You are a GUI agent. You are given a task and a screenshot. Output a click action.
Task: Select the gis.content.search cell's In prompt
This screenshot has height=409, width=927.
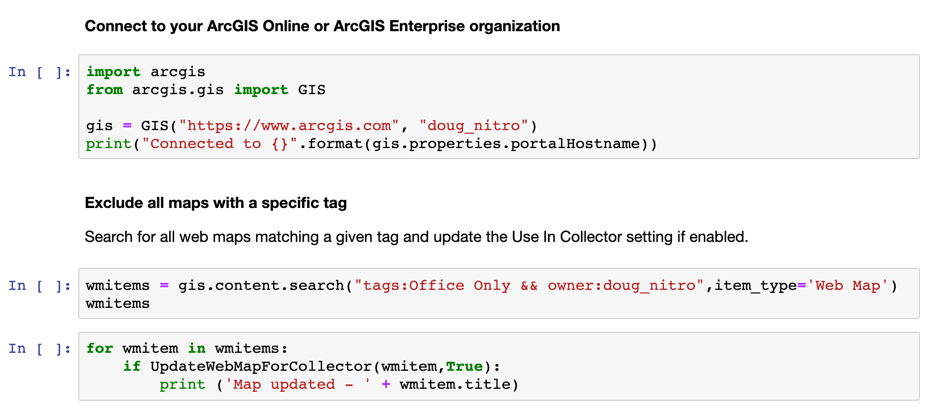pyautogui.click(x=40, y=286)
